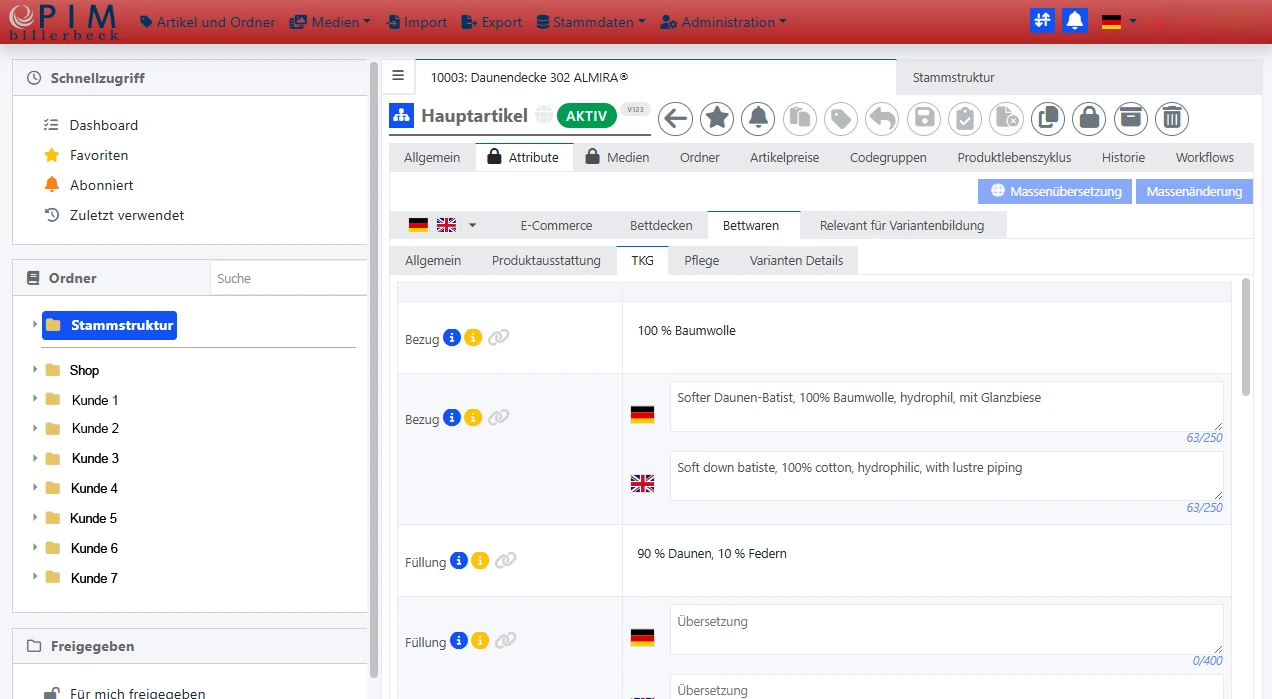
Task: Click the tag label icon in article toolbar
Action: (x=841, y=118)
